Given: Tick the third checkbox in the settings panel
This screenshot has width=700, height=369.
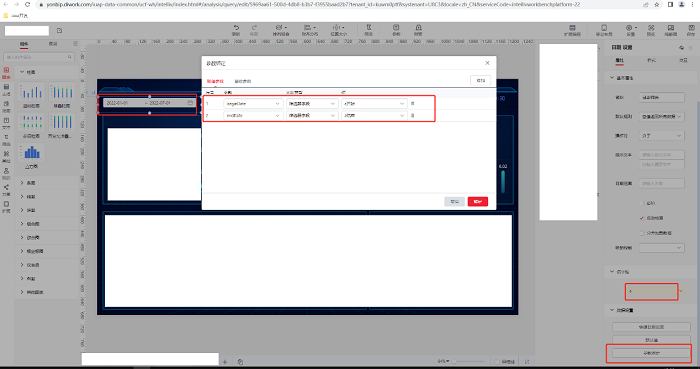Looking at the screenshot, I should point(642,233).
